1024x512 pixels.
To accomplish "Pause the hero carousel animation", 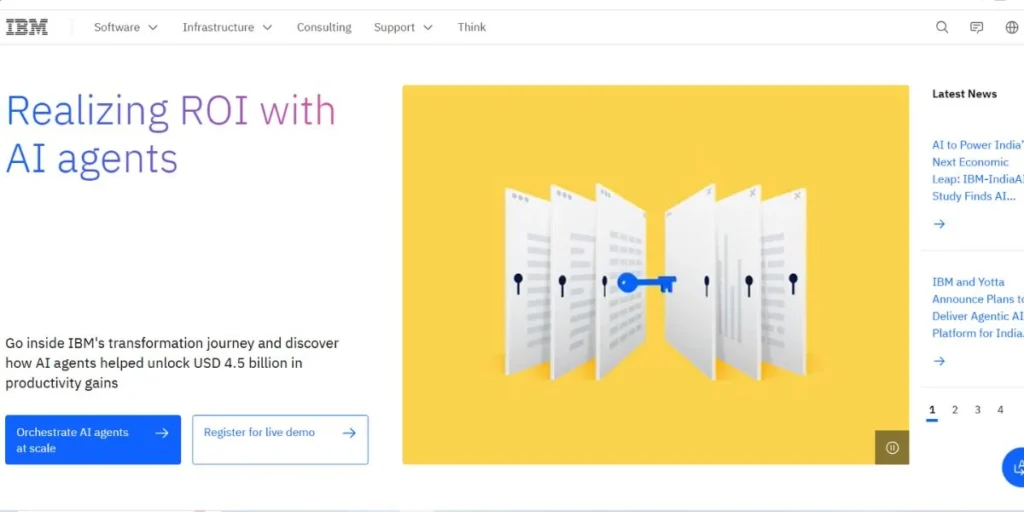I will point(892,447).
